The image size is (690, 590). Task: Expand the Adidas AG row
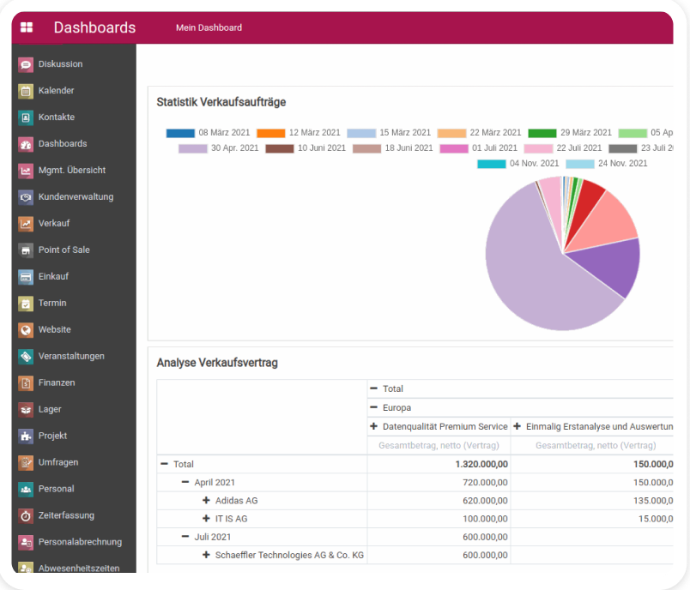pos(206,500)
